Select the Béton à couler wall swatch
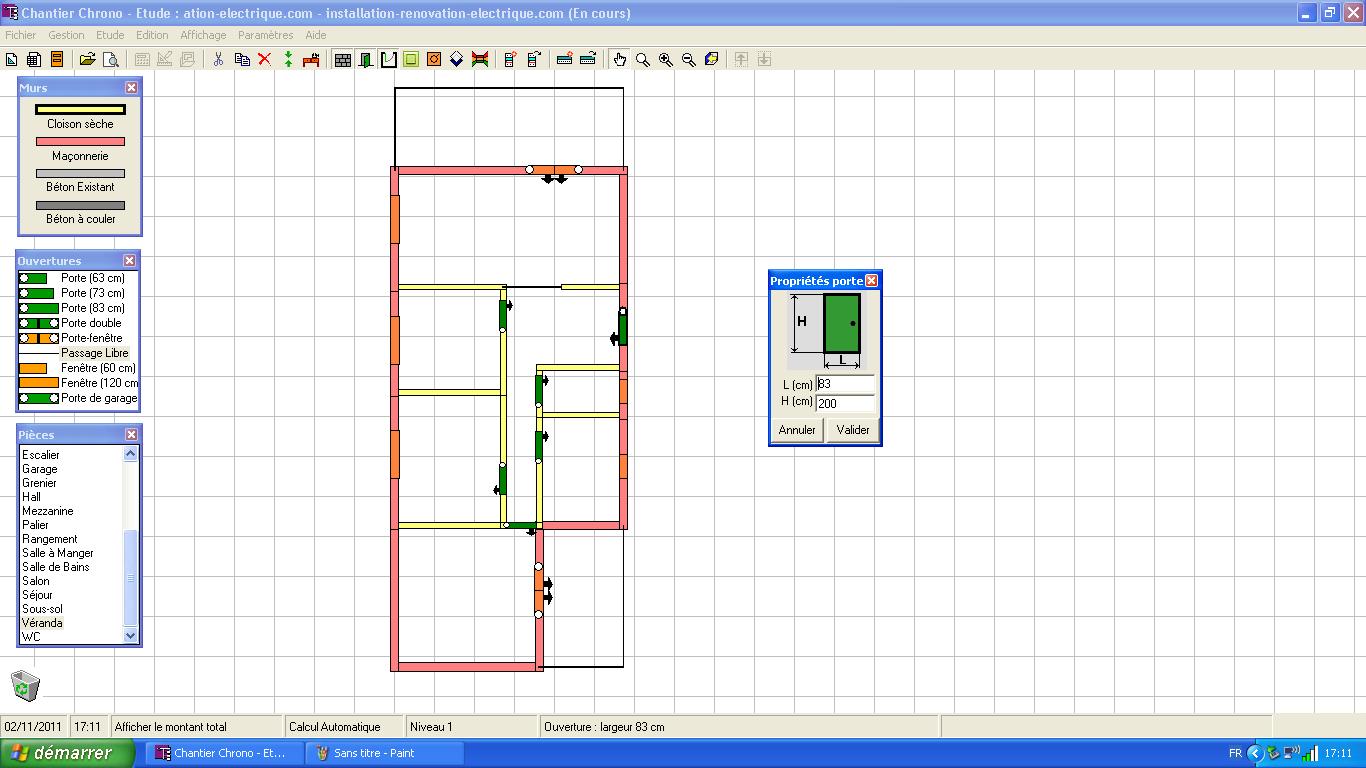The image size is (1366, 768). pos(80,206)
